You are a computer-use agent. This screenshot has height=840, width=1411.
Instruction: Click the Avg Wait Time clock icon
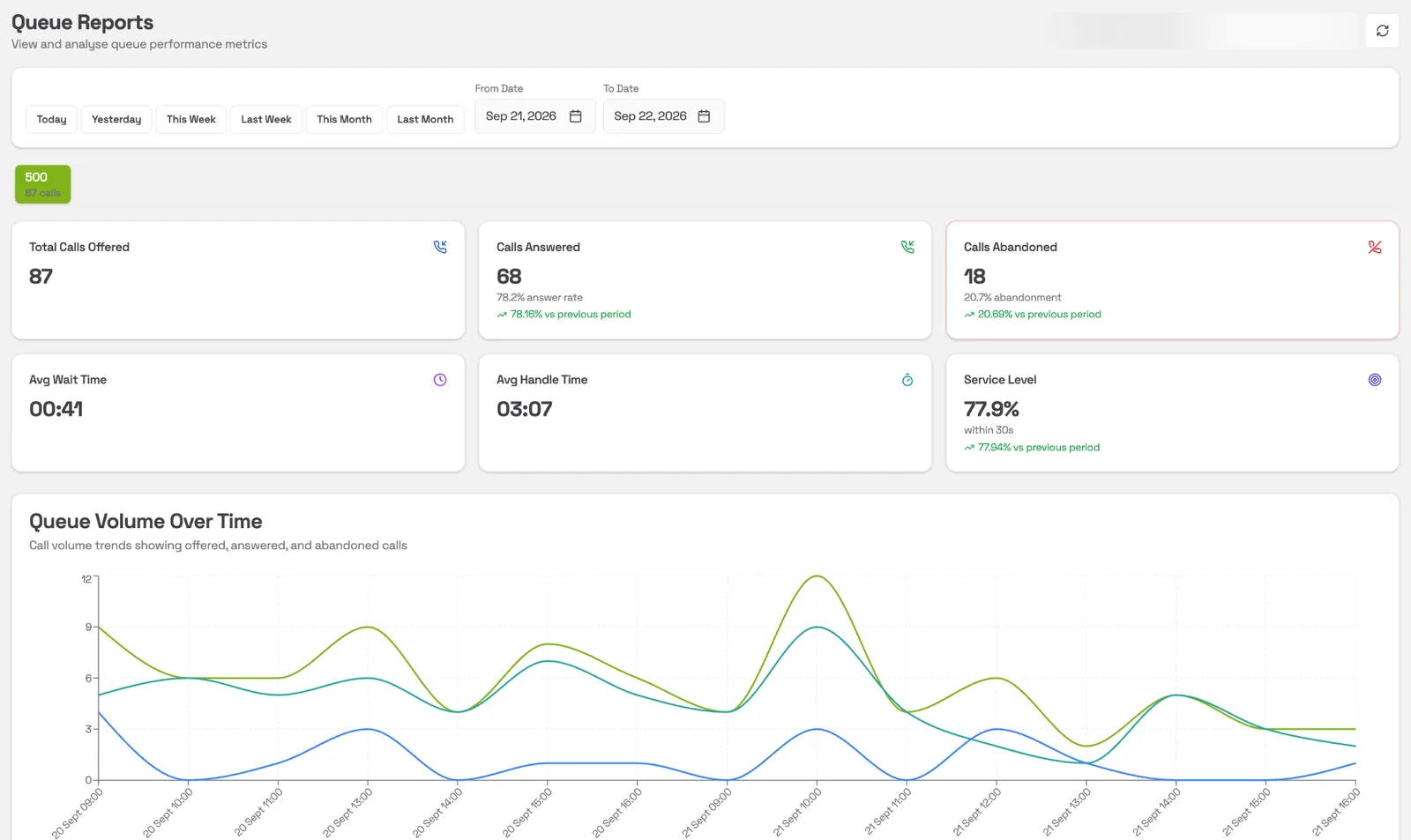440,380
